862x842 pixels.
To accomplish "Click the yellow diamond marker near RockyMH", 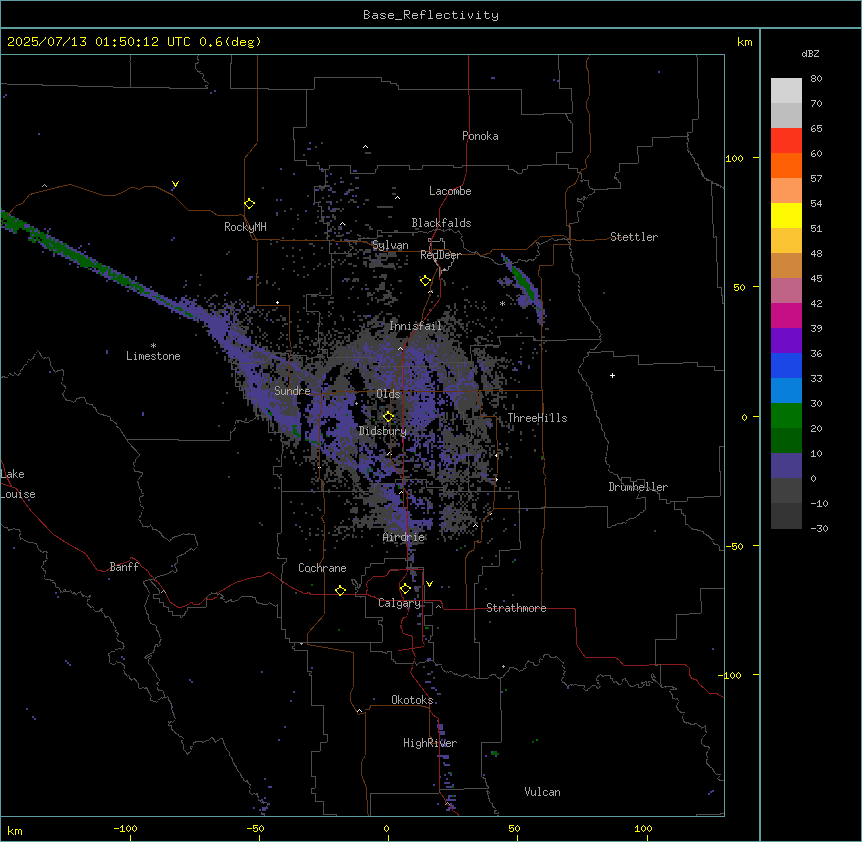I will point(249,203).
